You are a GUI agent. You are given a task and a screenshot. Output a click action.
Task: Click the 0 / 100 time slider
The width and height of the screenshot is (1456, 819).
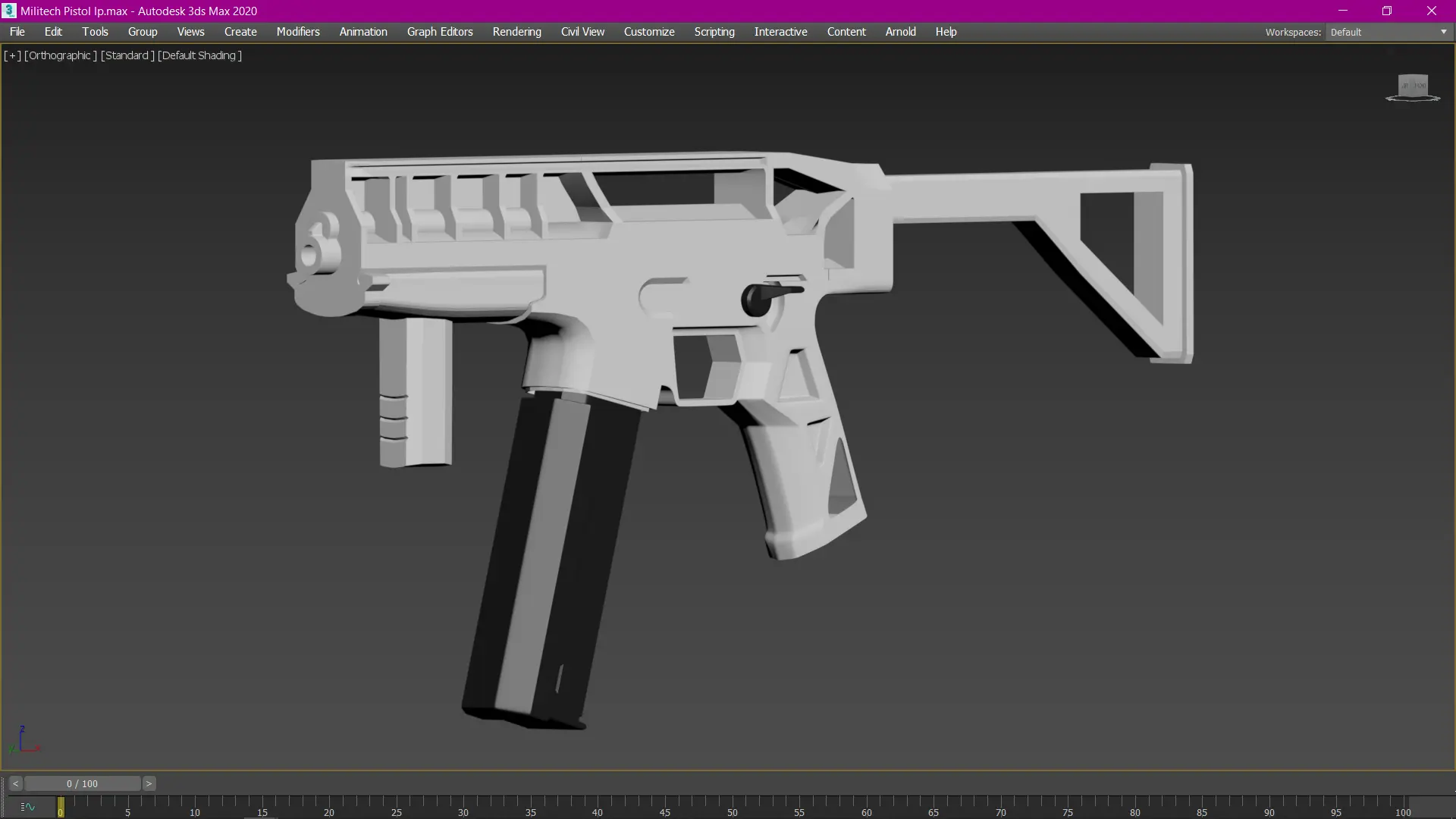(82, 783)
